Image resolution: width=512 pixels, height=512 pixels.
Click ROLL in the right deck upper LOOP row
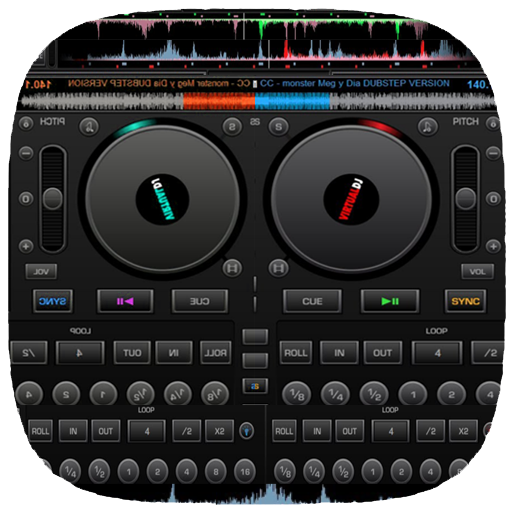coord(296,353)
